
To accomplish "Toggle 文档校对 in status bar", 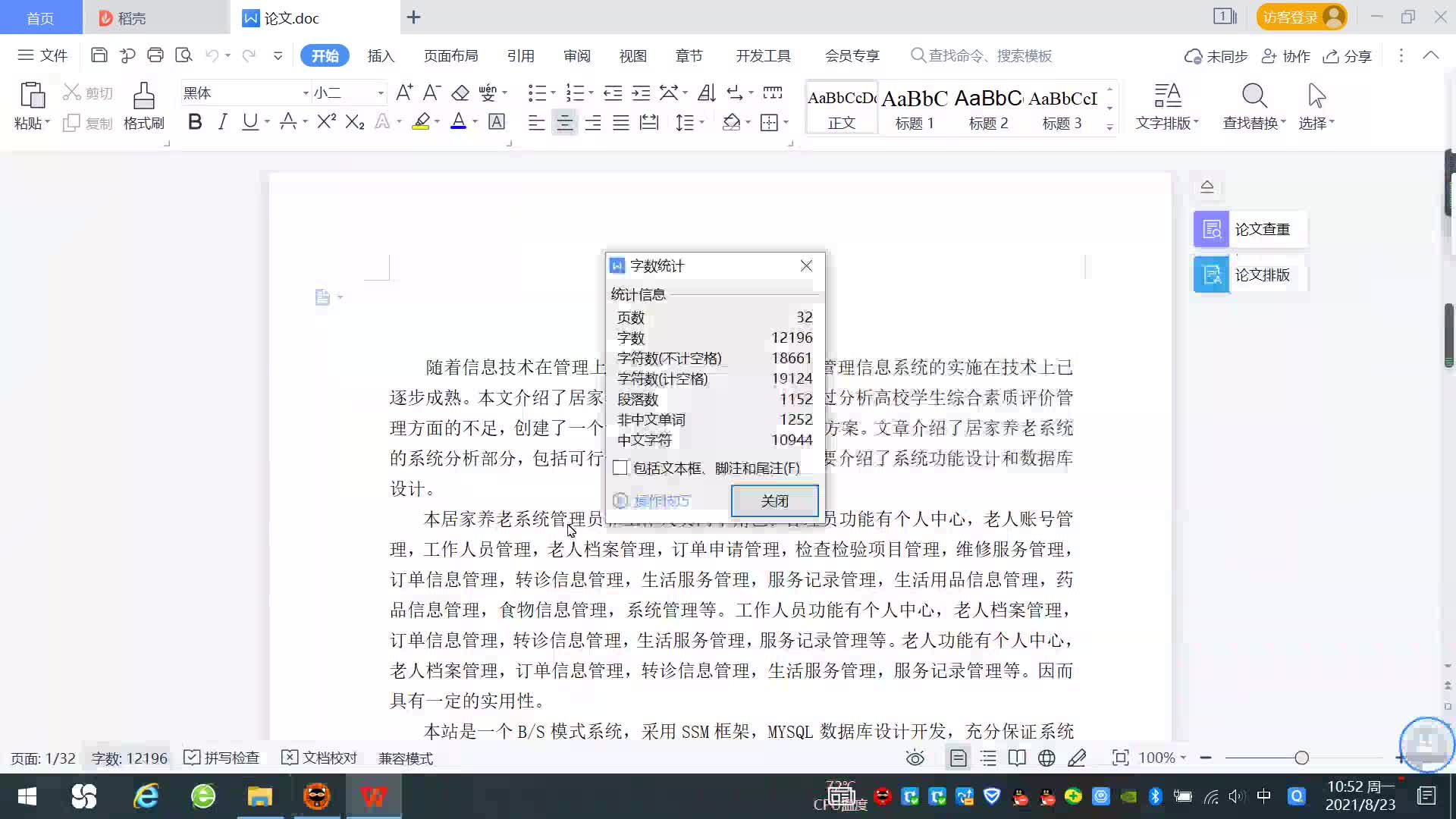I will point(319,758).
